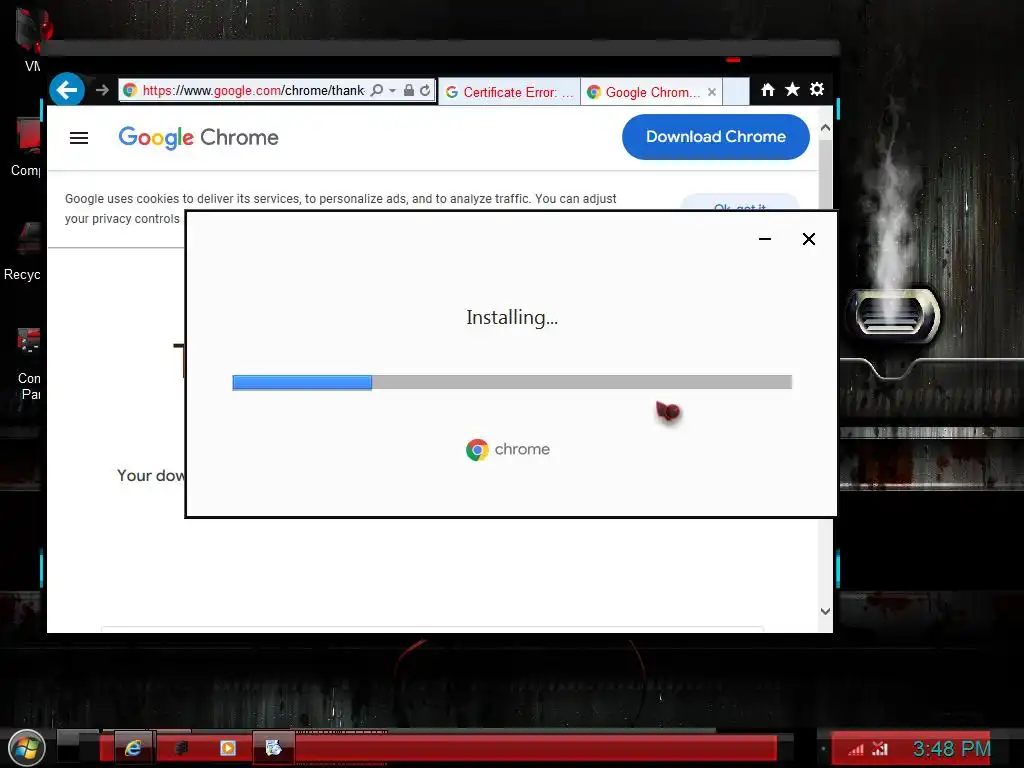Click the Download Chrome button
The image size is (1024, 768).
pyautogui.click(x=716, y=136)
